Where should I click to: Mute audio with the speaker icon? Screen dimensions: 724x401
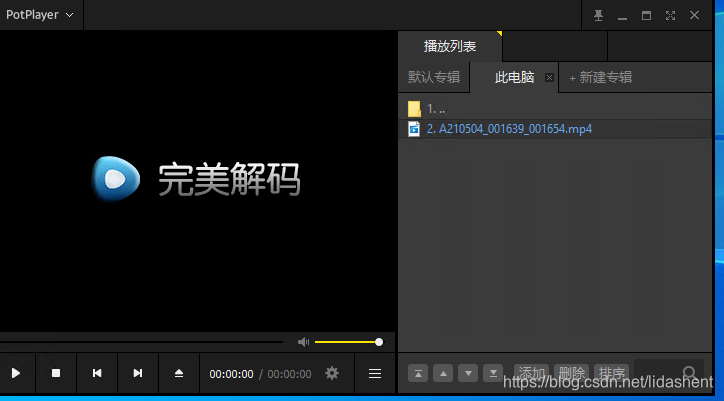pyautogui.click(x=303, y=342)
